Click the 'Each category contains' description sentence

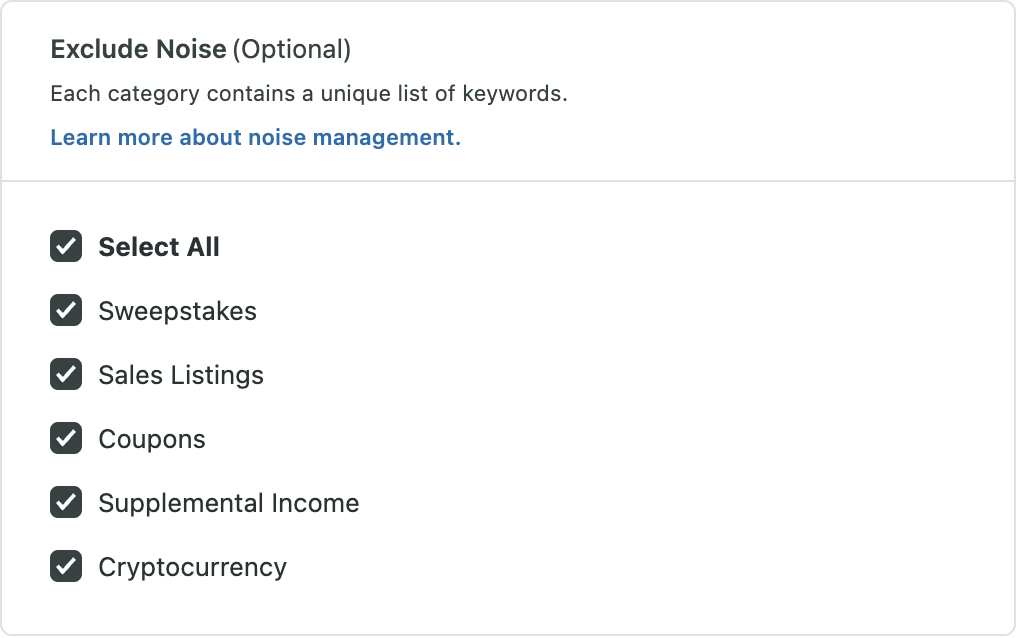(309, 94)
